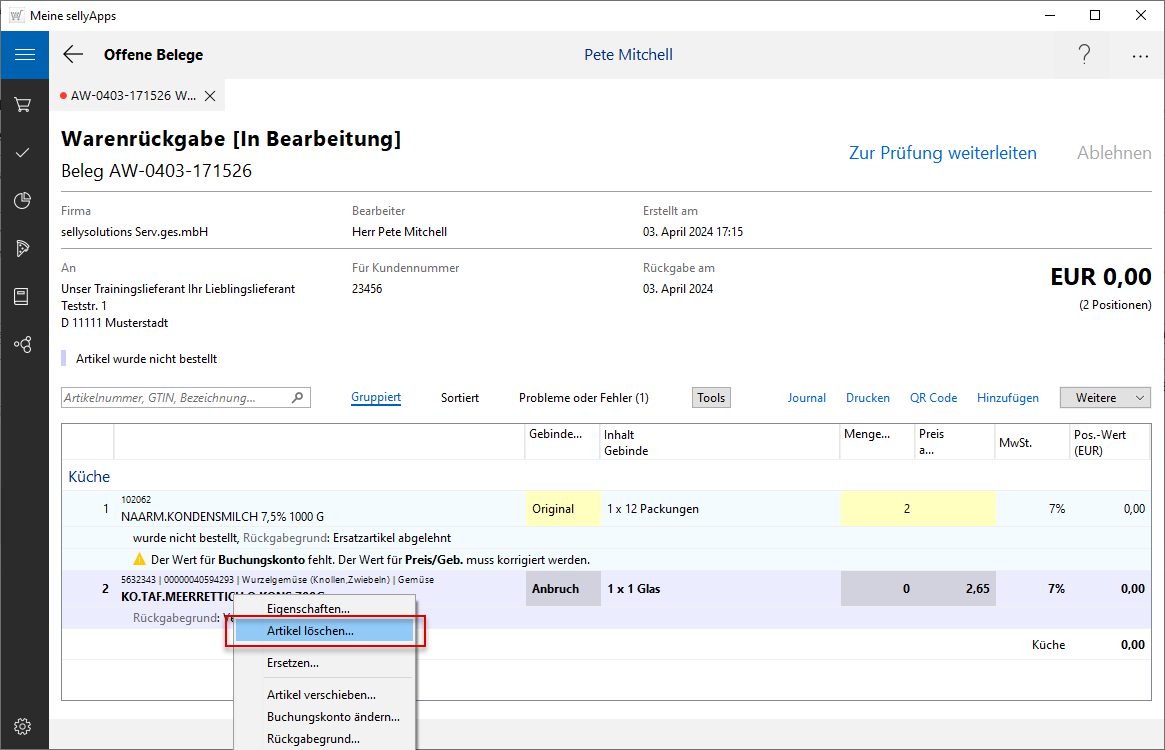Open the pie chart reports icon
Image resolution: width=1165 pixels, height=750 pixels.
pos(23,200)
